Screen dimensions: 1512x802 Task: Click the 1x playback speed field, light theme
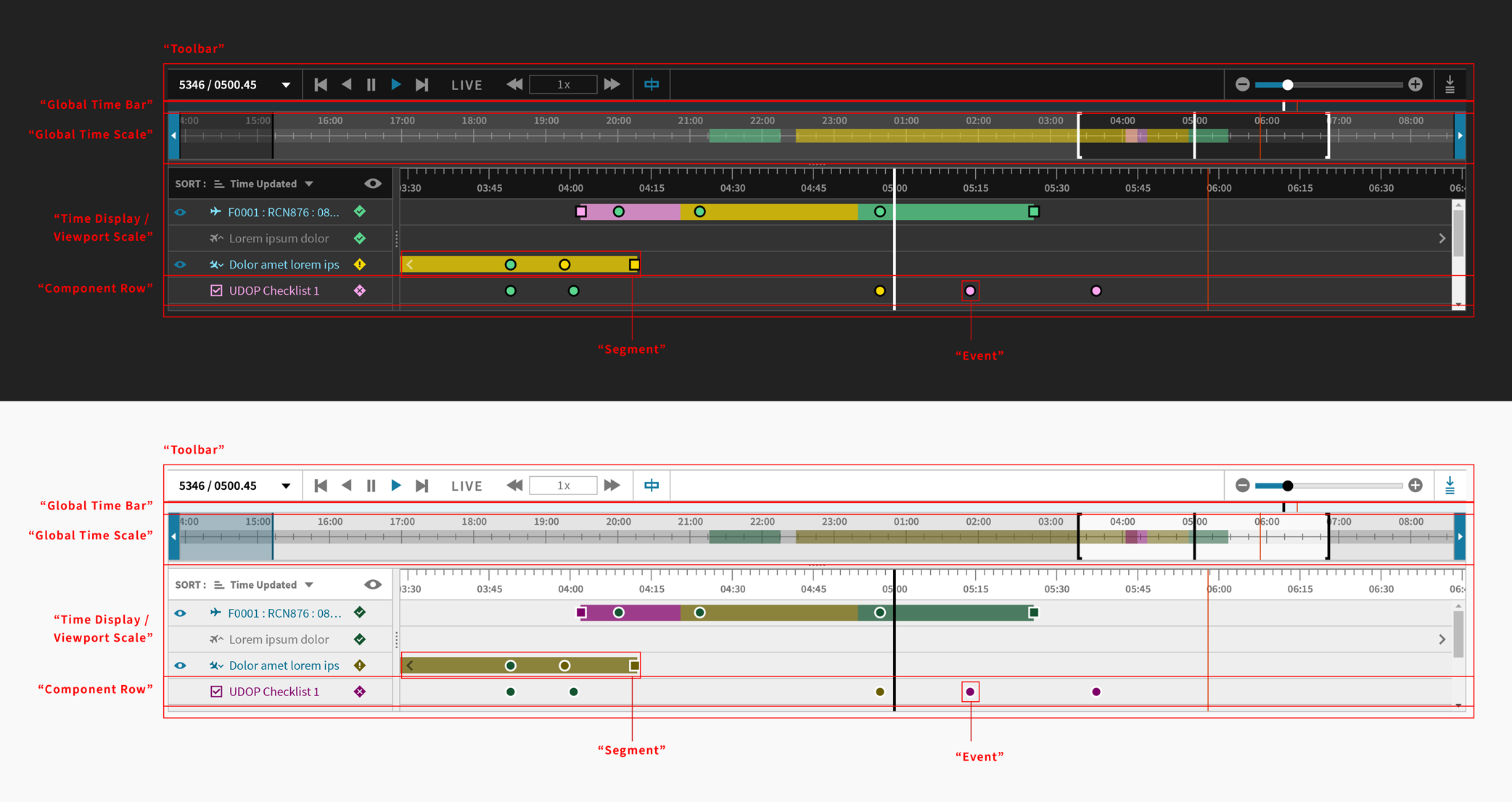coord(564,486)
